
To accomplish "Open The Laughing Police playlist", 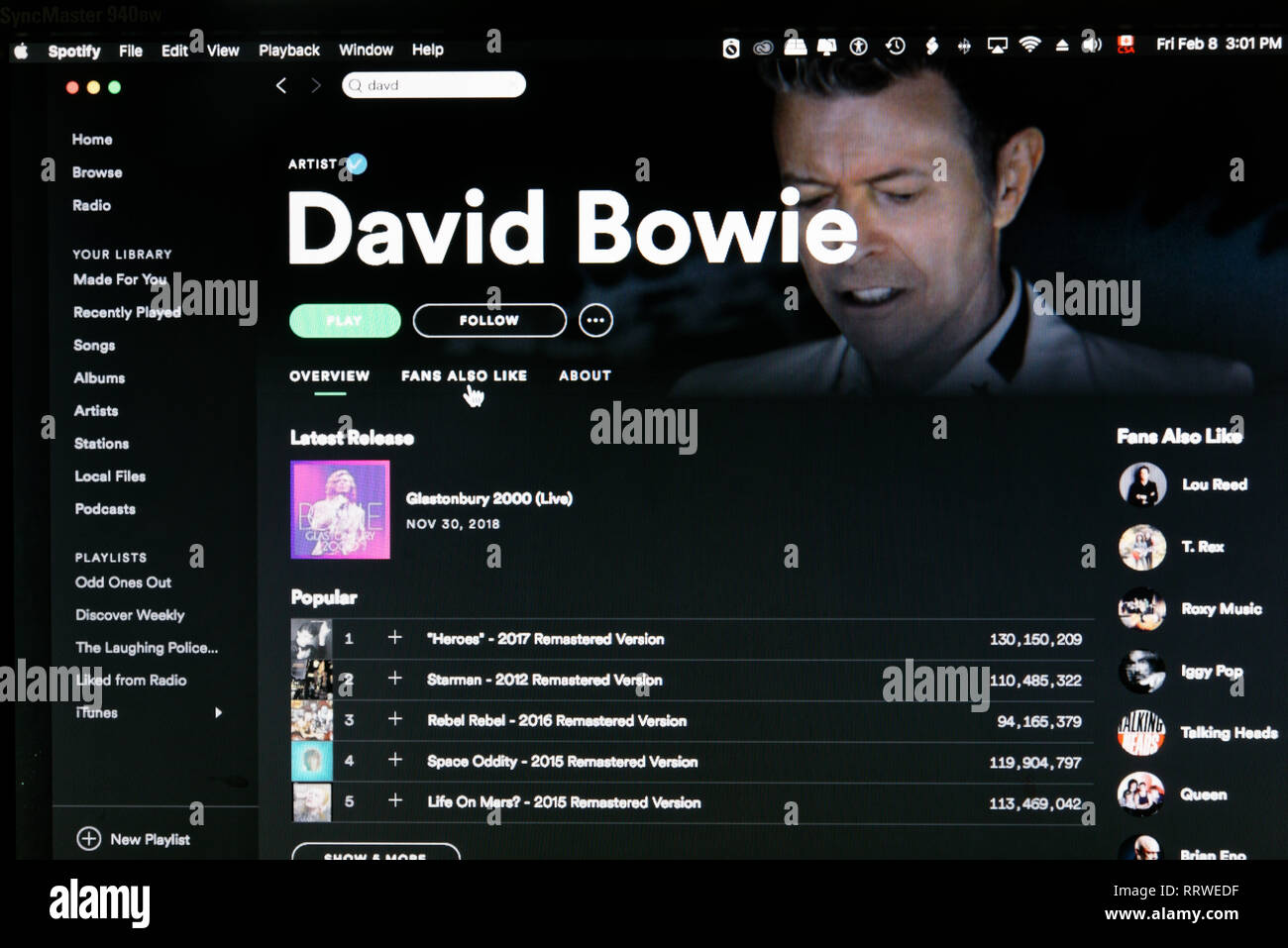I will [147, 648].
